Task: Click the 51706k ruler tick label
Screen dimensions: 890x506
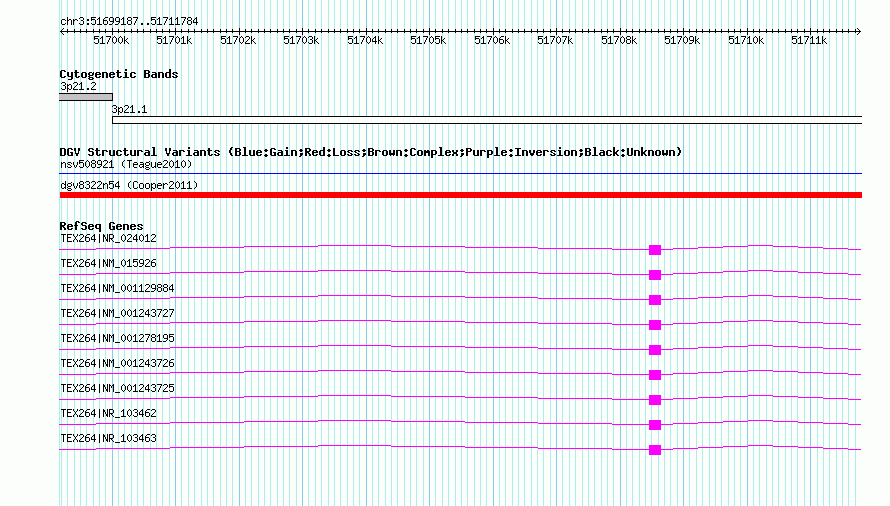Action: coord(492,40)
